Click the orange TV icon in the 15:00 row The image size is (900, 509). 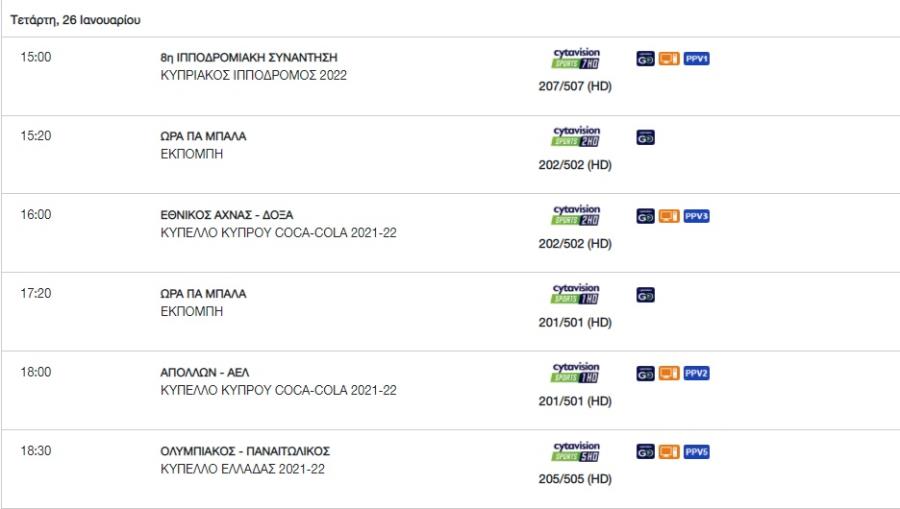click(x=669, y=59)
